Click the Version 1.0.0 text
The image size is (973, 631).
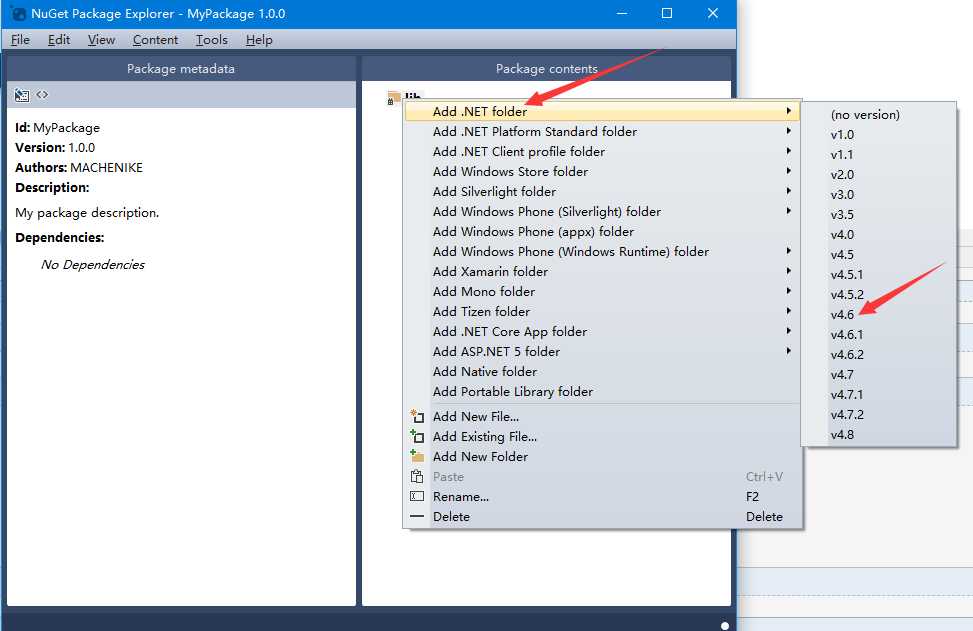tap(55, 148)
